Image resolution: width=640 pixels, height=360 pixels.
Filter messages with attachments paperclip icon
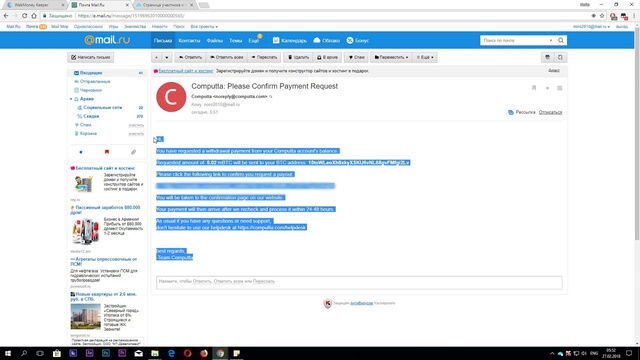point(133,152)
